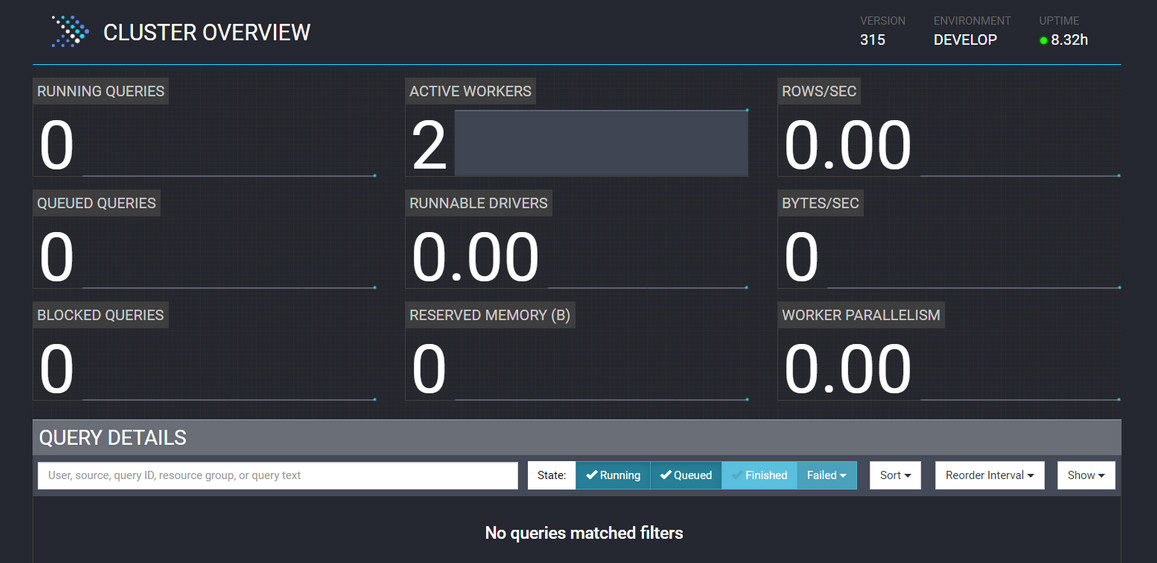1157x563 pixels.
Task: Click the RUNNABLE DRIVERS label
Action: (479, 203)
